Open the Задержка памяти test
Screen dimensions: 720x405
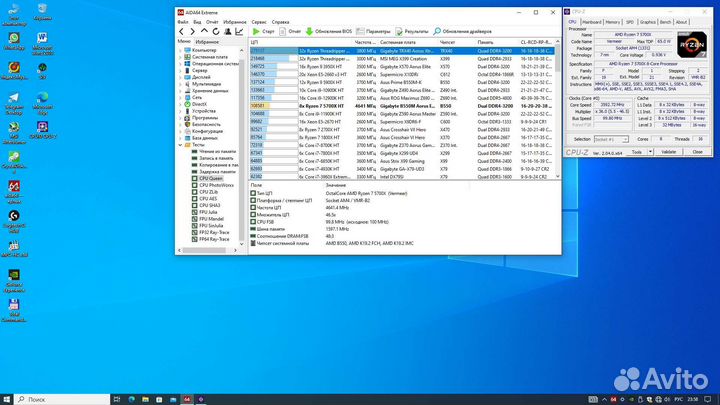(x=217, y=172)
